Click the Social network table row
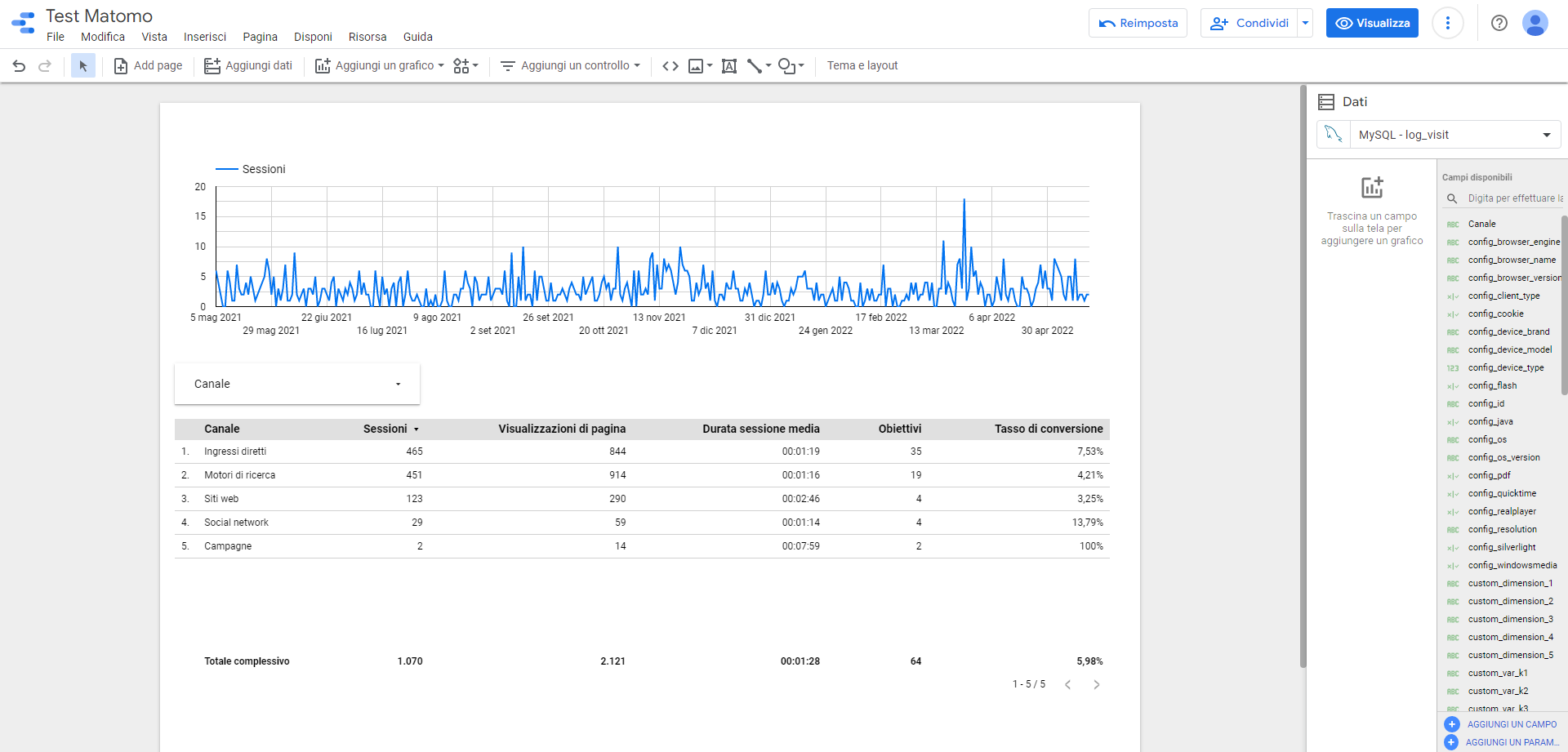 tap(642, 523)
